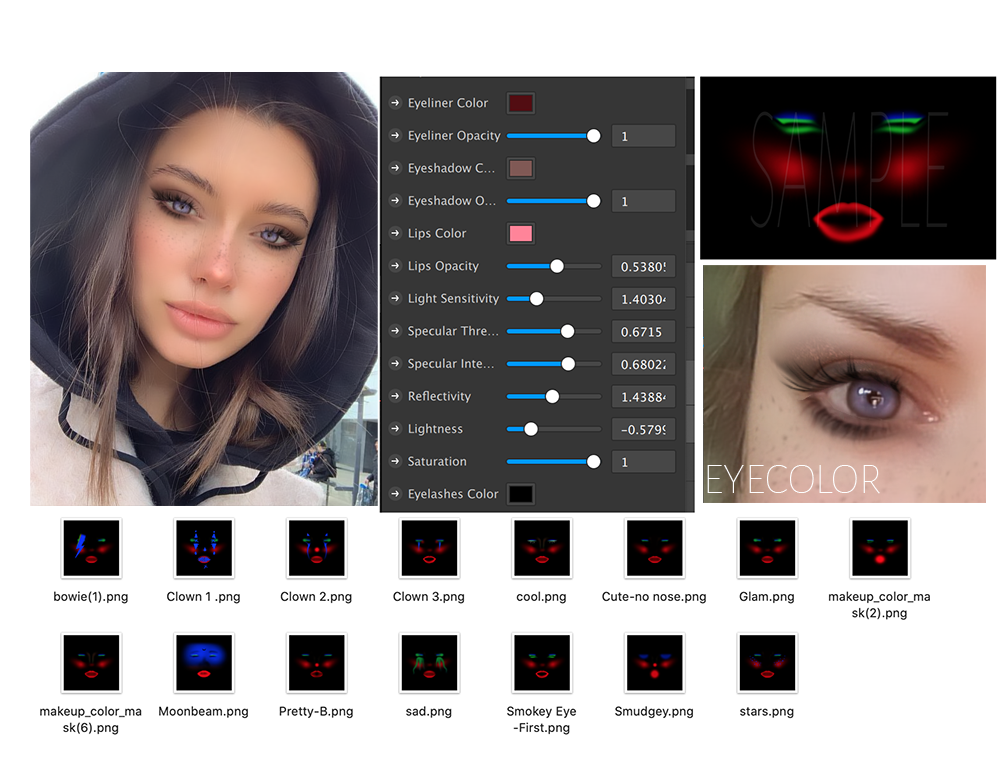This screenshot has height=782, width=1000.
Task: Click the arrow icon beside Specular Intensity
Action: tap(395, 363)
